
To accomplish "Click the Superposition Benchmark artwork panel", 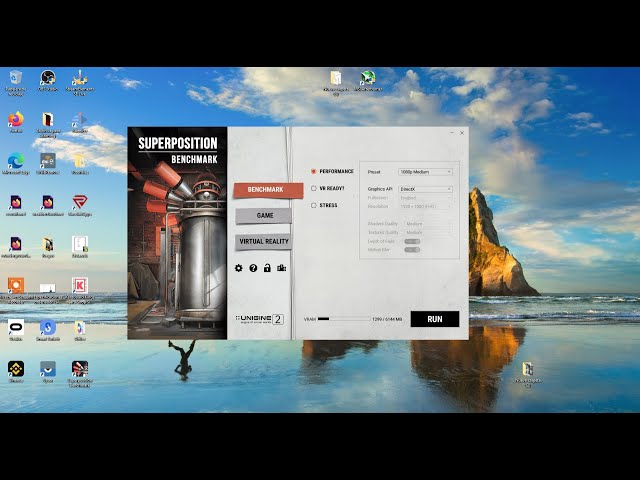I will (x=177, y=233).
